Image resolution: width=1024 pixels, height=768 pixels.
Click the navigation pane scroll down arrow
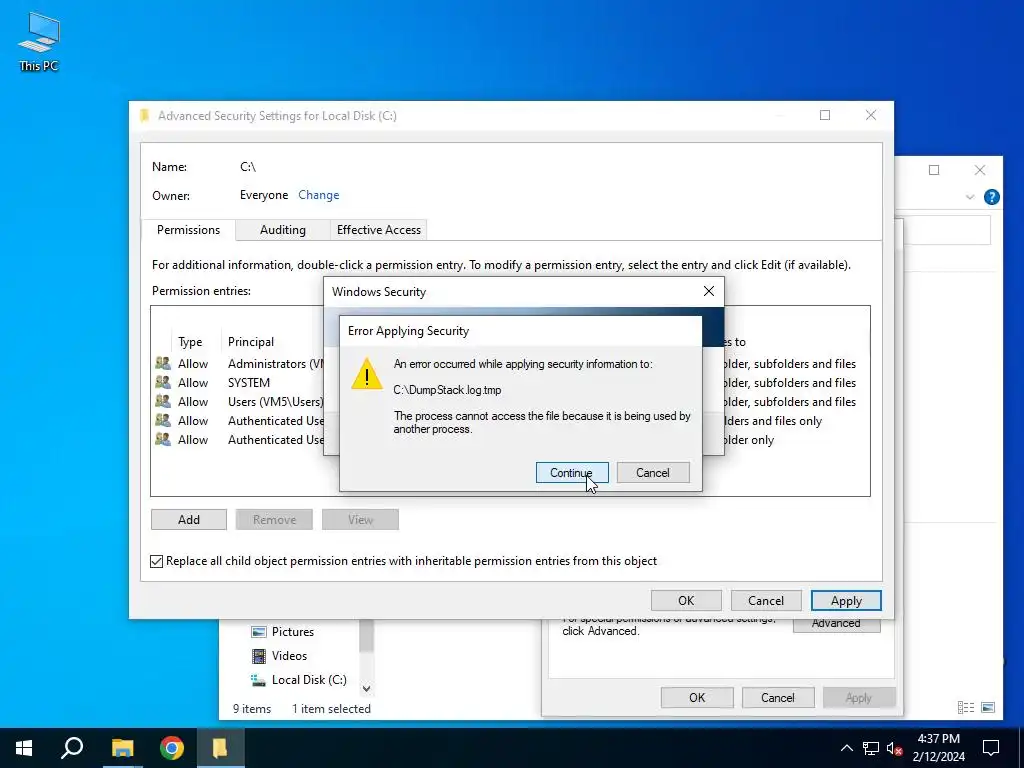coord(366,688)
